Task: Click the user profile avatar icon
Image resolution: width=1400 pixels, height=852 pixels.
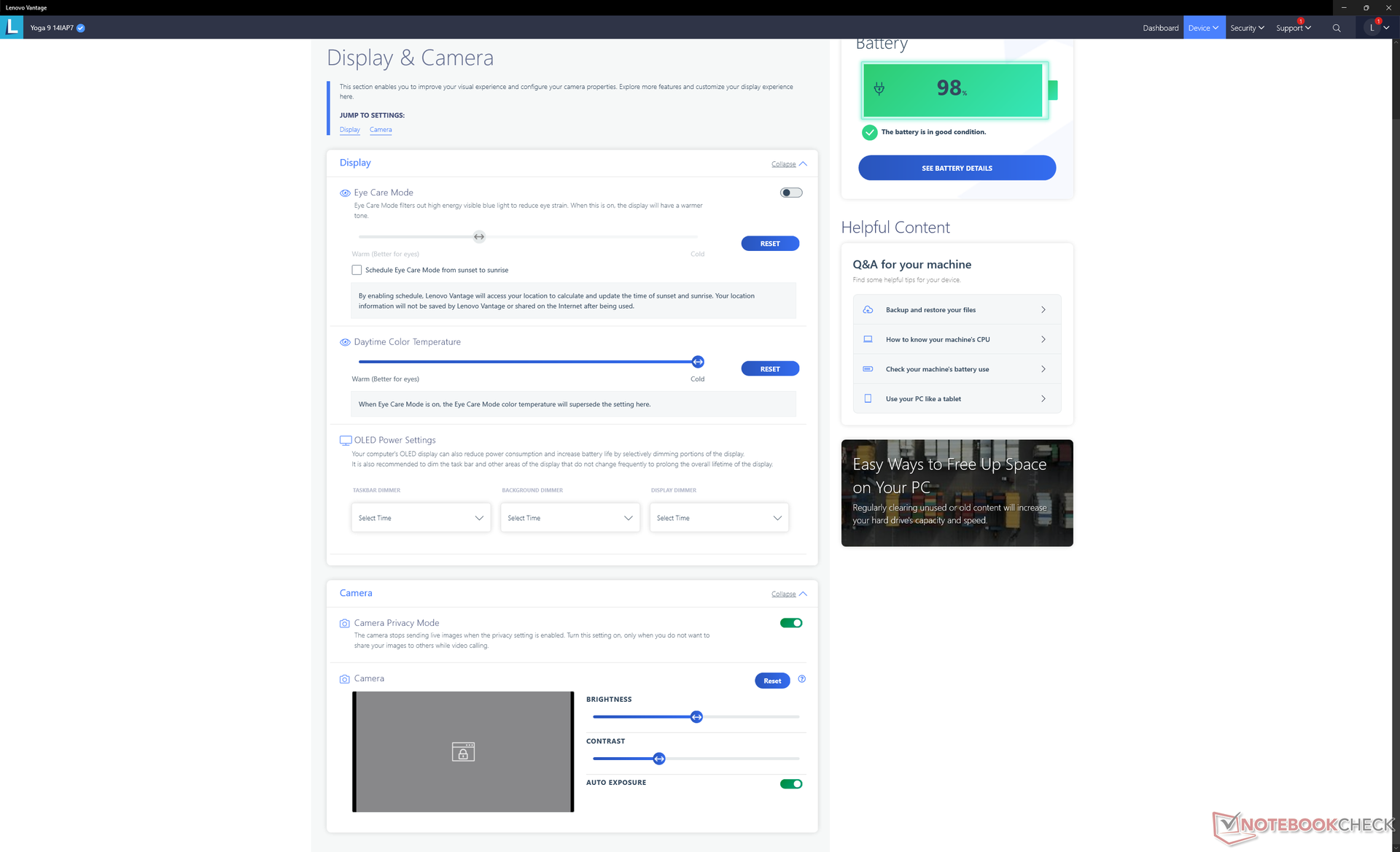Action: 1372,28
